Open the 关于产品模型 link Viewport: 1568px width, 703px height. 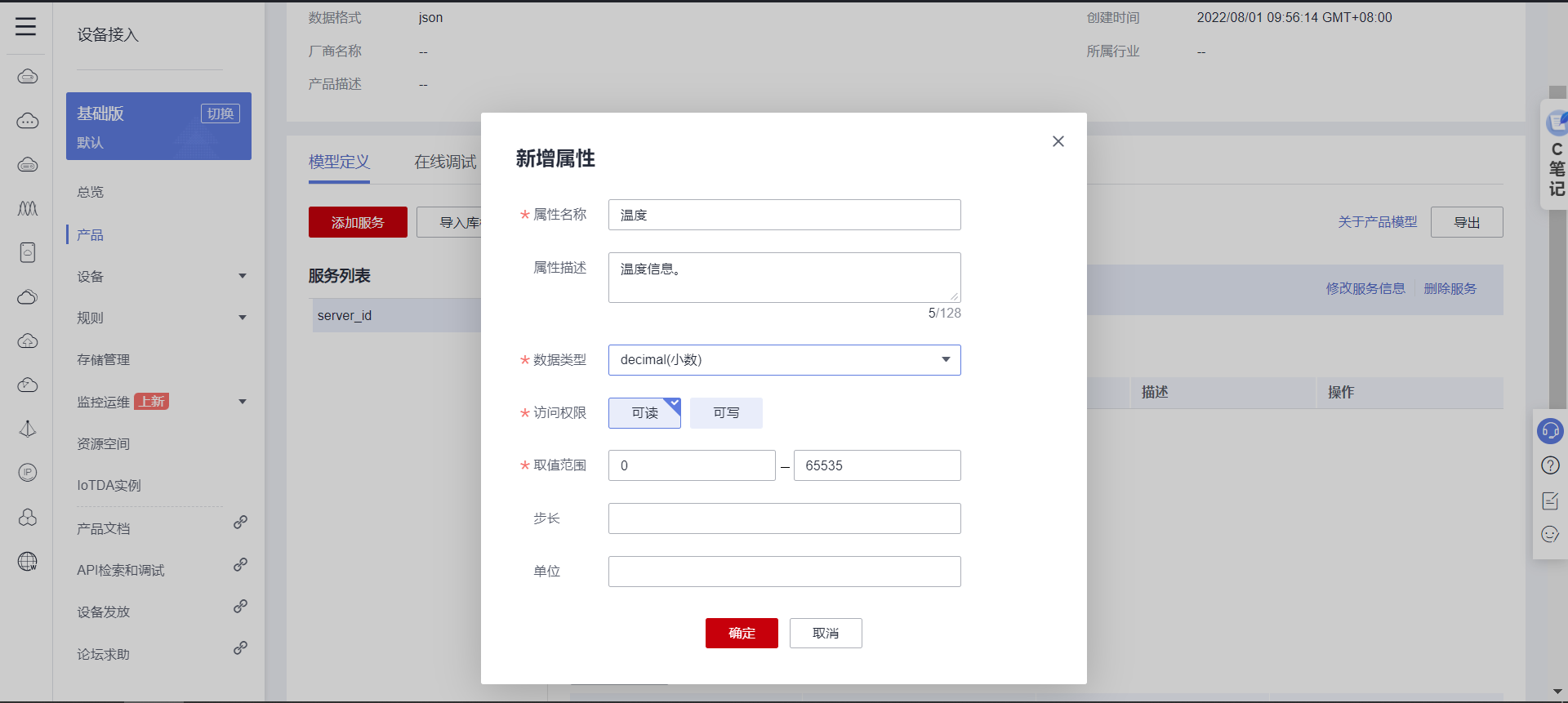[1378, 222]
